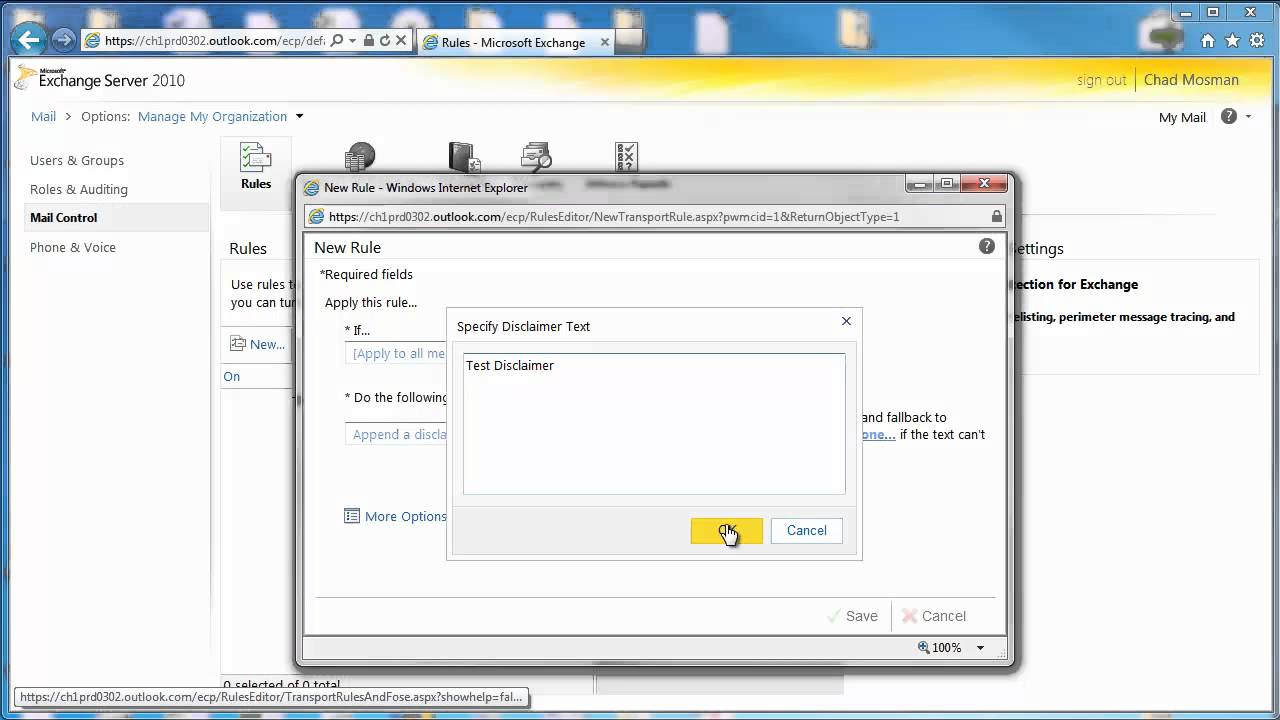This screenshot has width=1280, height=720.
Task: Select the Rules toolbar icon
Action: point(256,166)
